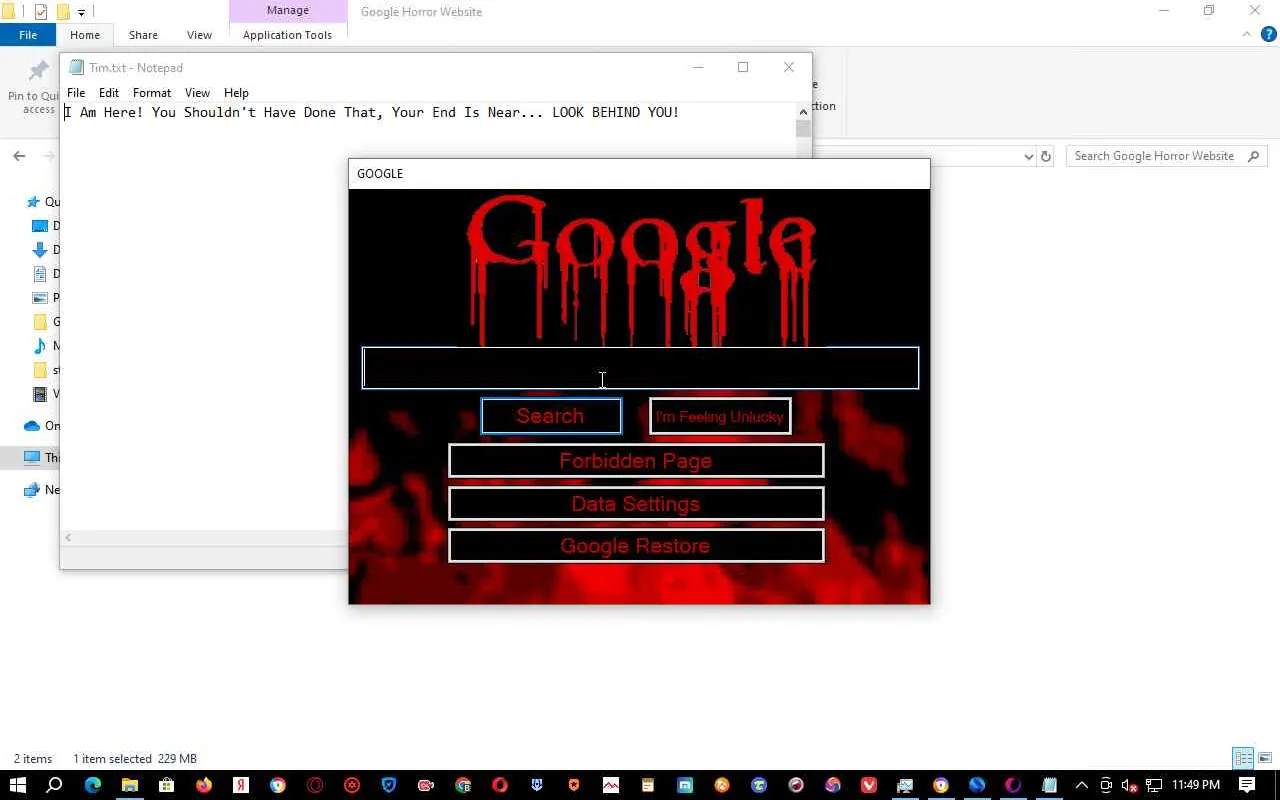The width and height of the screenshot is (1280, 800).
Task: Open the Customize Quick Access Toolbar dropdown
Action: tap(82, 12)
